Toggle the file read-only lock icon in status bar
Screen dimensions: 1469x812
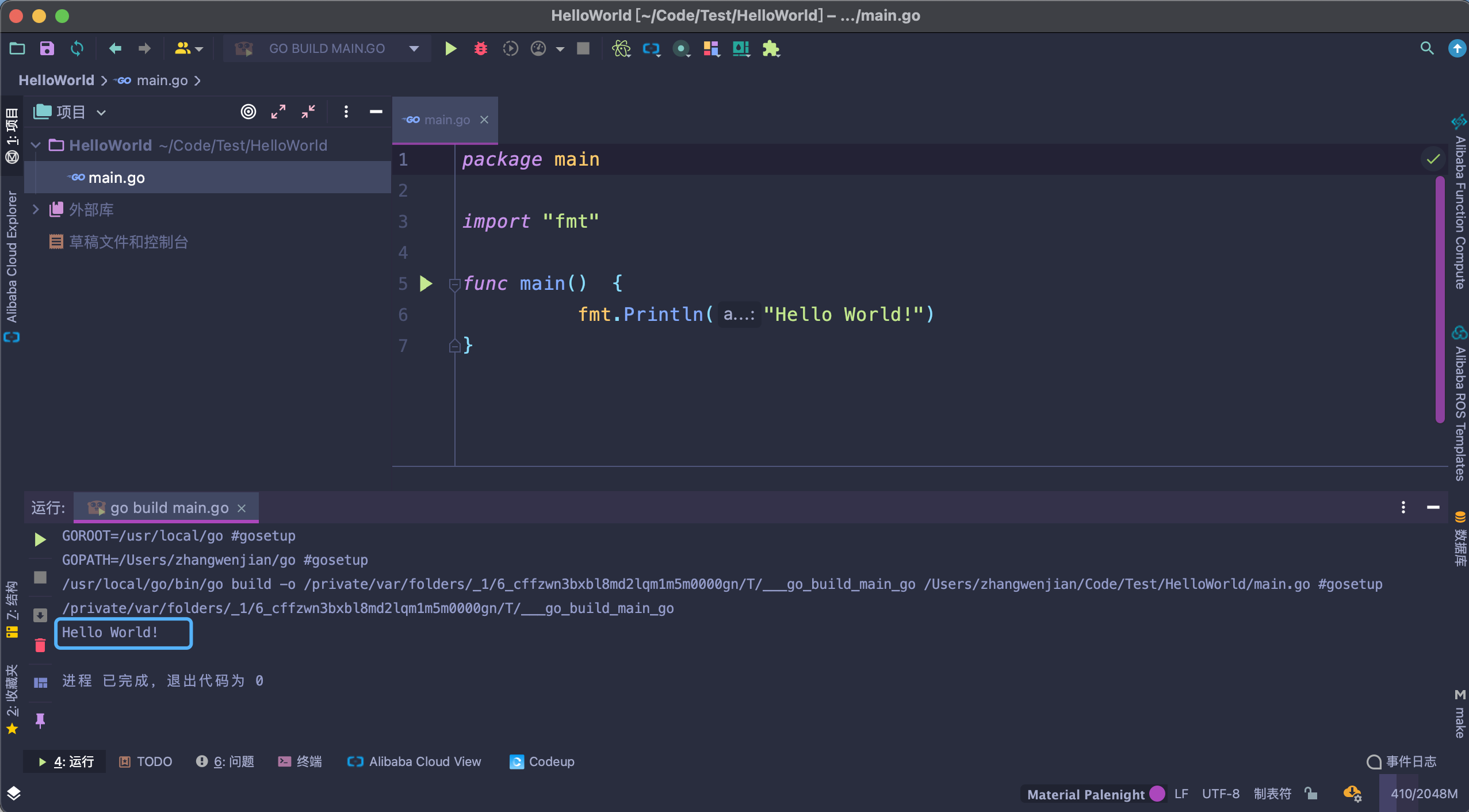[x=1311, y=794]
